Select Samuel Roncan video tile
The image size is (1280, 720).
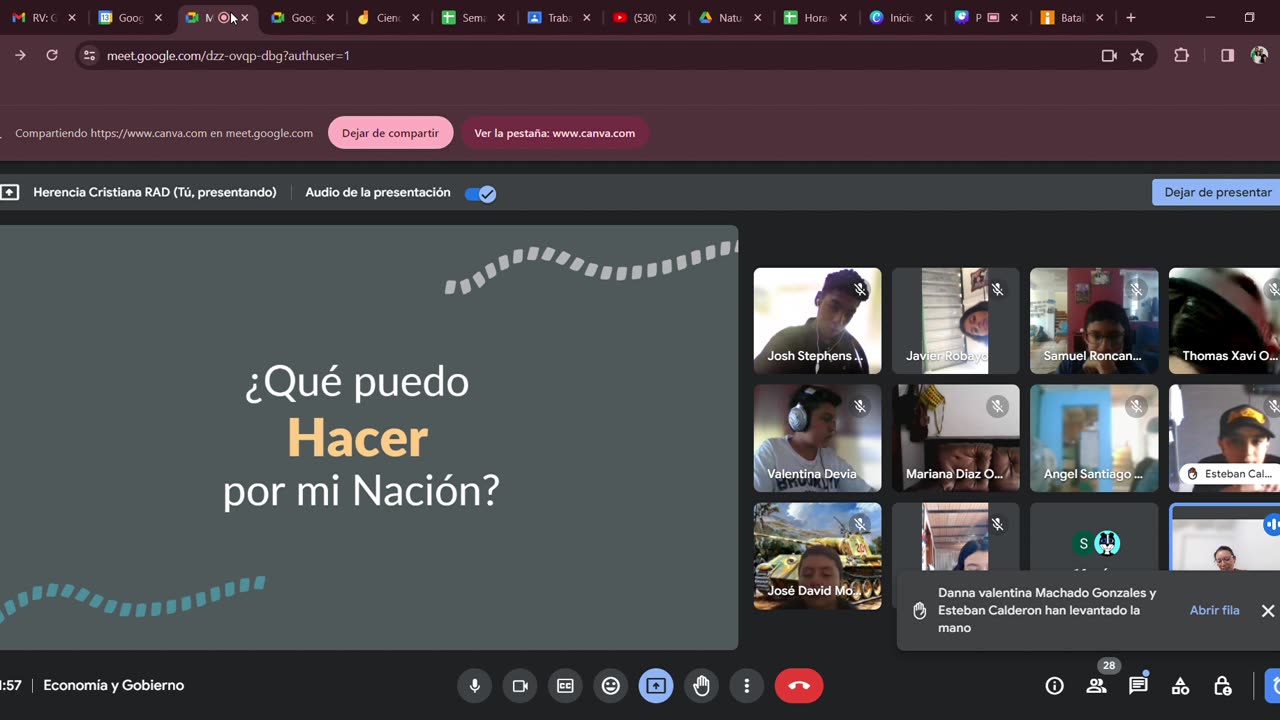(x=1094, y=321)
